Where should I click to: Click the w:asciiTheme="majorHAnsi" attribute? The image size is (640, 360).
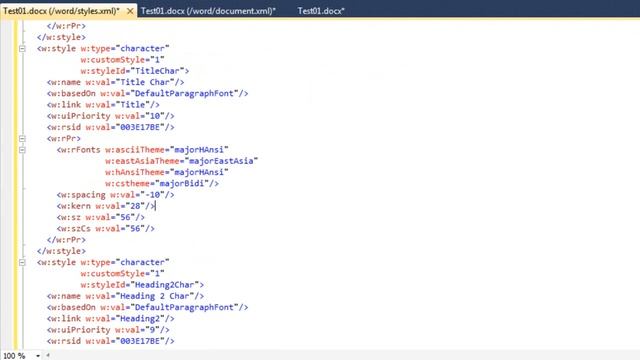click(x=167, y=150)
